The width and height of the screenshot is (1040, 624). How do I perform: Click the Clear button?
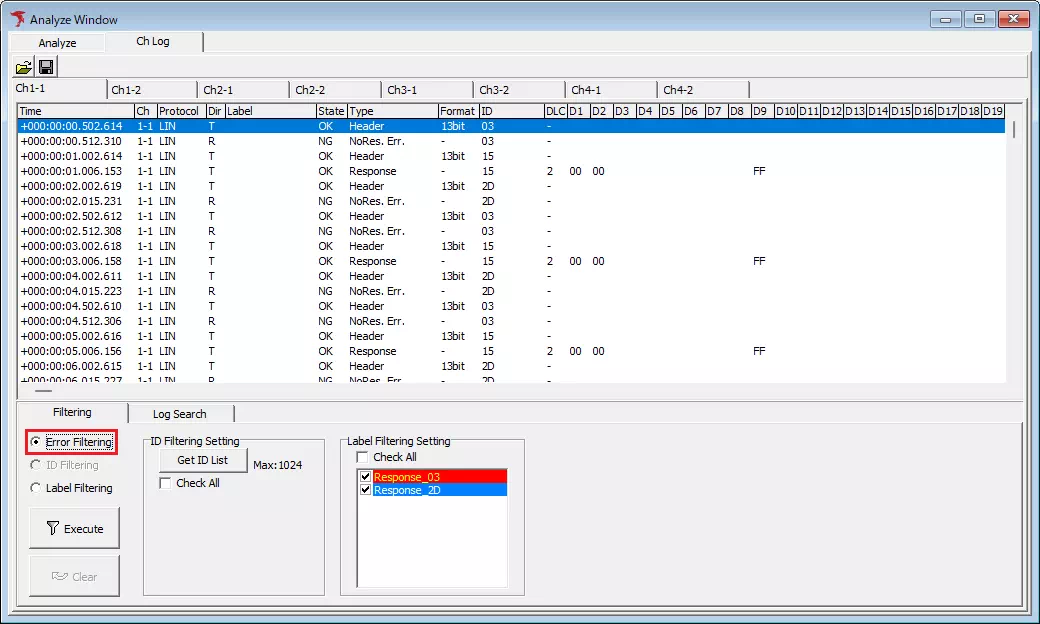pos(74,574)
